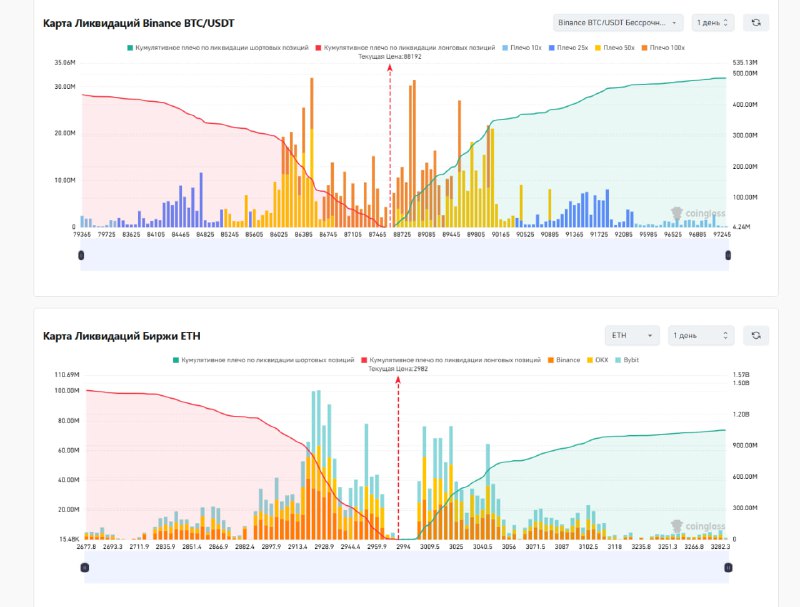Image resolution: width=800 pixels, height=607 pixels.
Task: Toggle the Binance series in the ETH legend
Action: [x=565, y=359]
